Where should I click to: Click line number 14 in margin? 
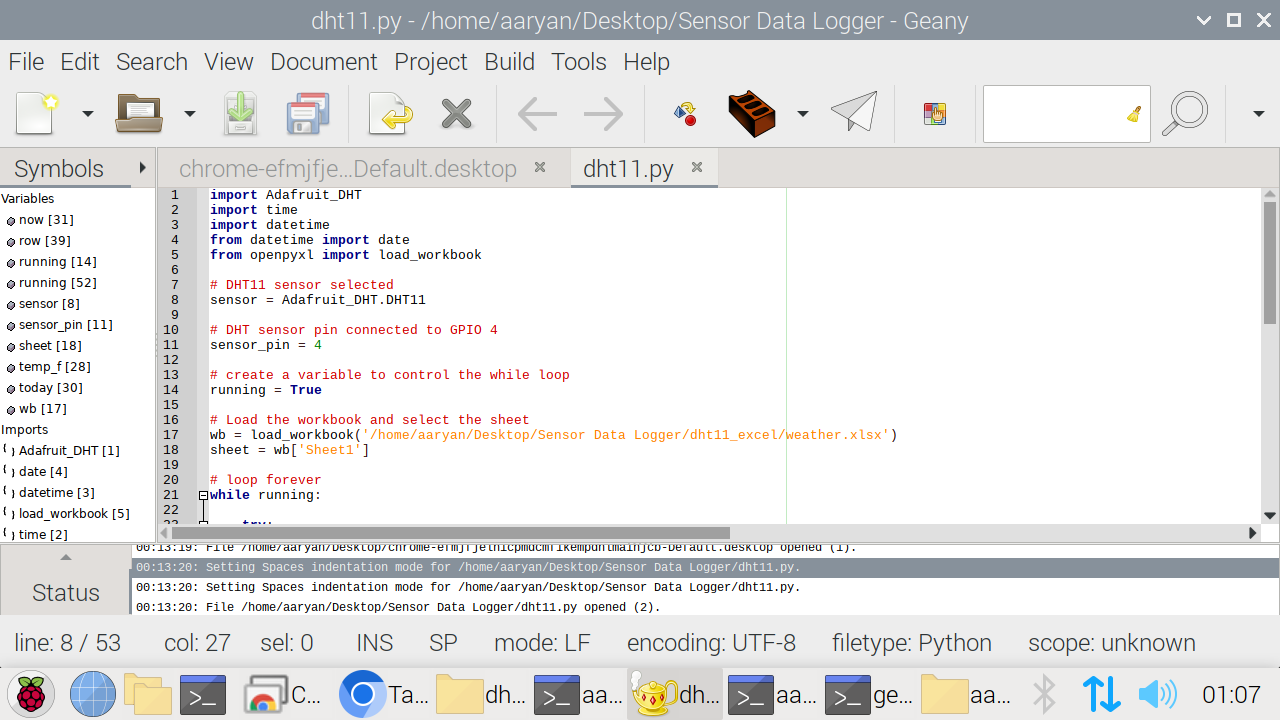pyautogui.click(x=171, y=390)
